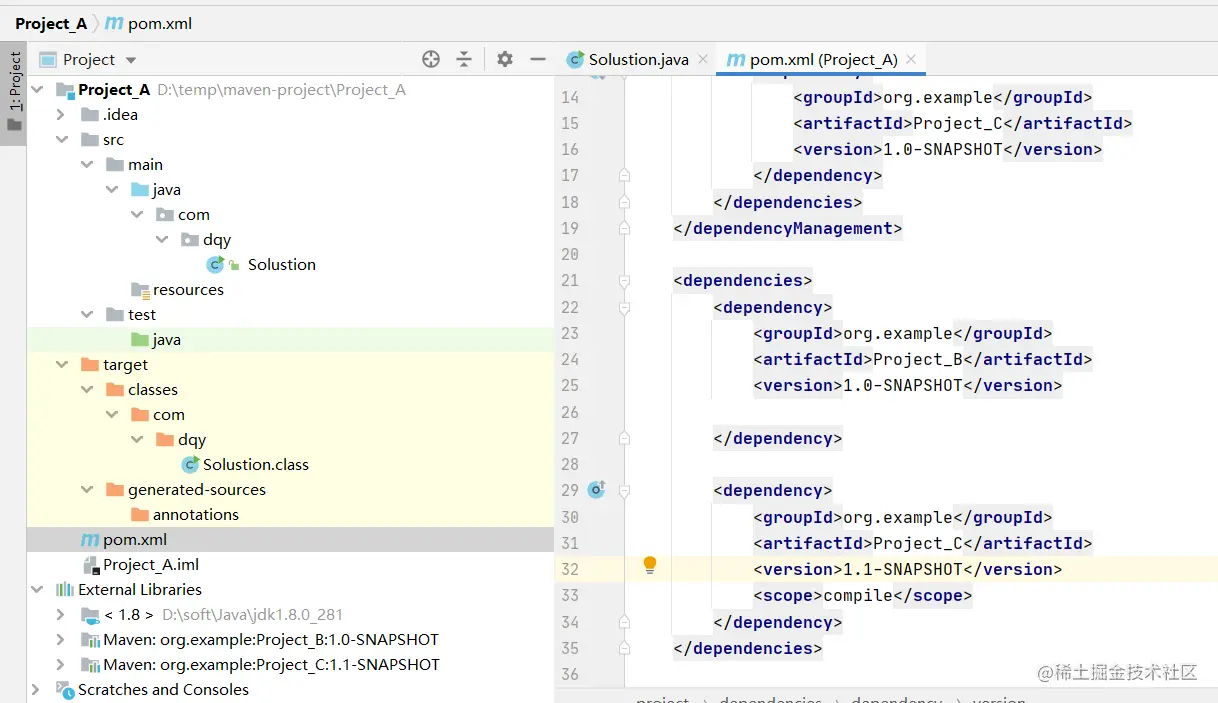
Task: Click the External Libraries bar-chart icon
Action: pyautogui.click(x=64, y=589)
